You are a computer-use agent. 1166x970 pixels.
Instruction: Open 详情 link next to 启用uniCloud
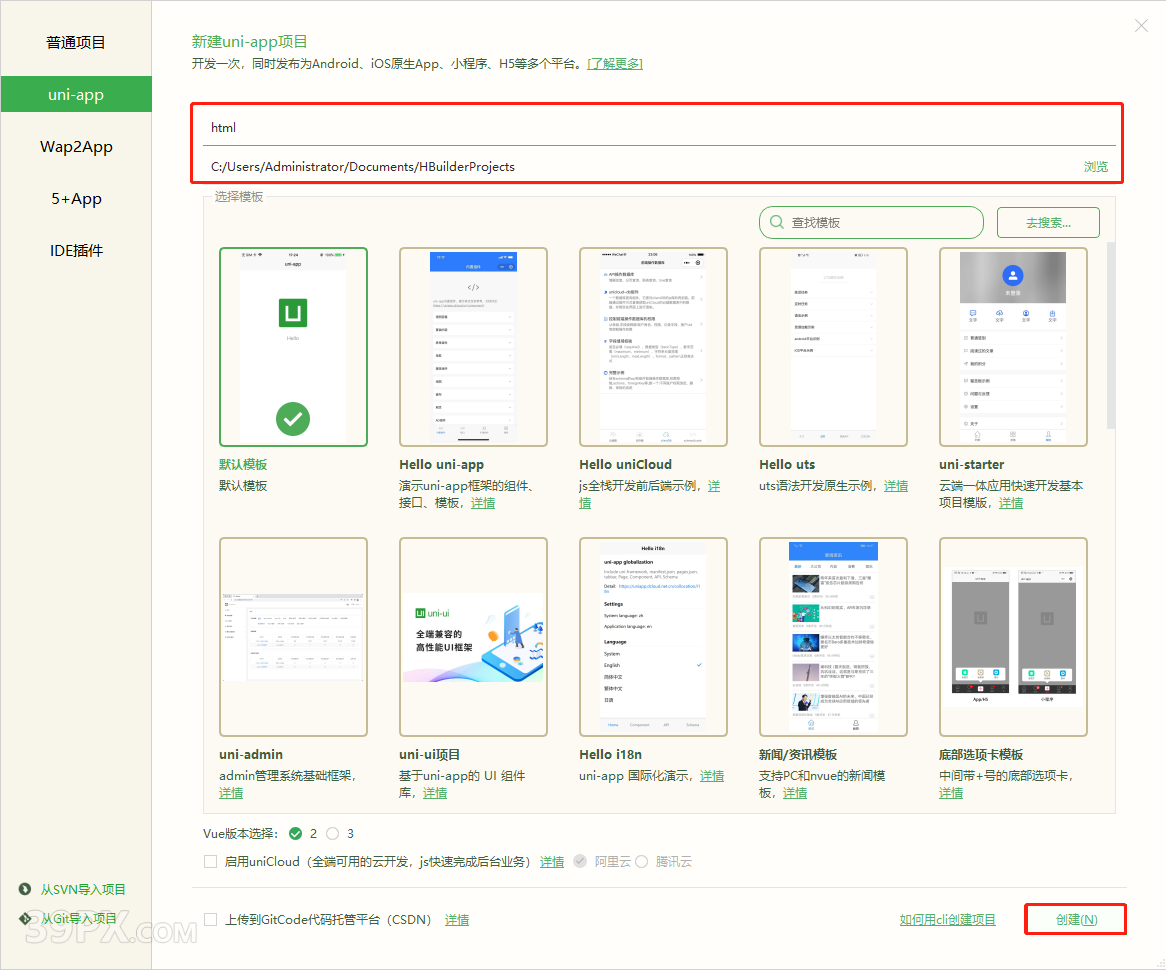[x=551, y=861]
